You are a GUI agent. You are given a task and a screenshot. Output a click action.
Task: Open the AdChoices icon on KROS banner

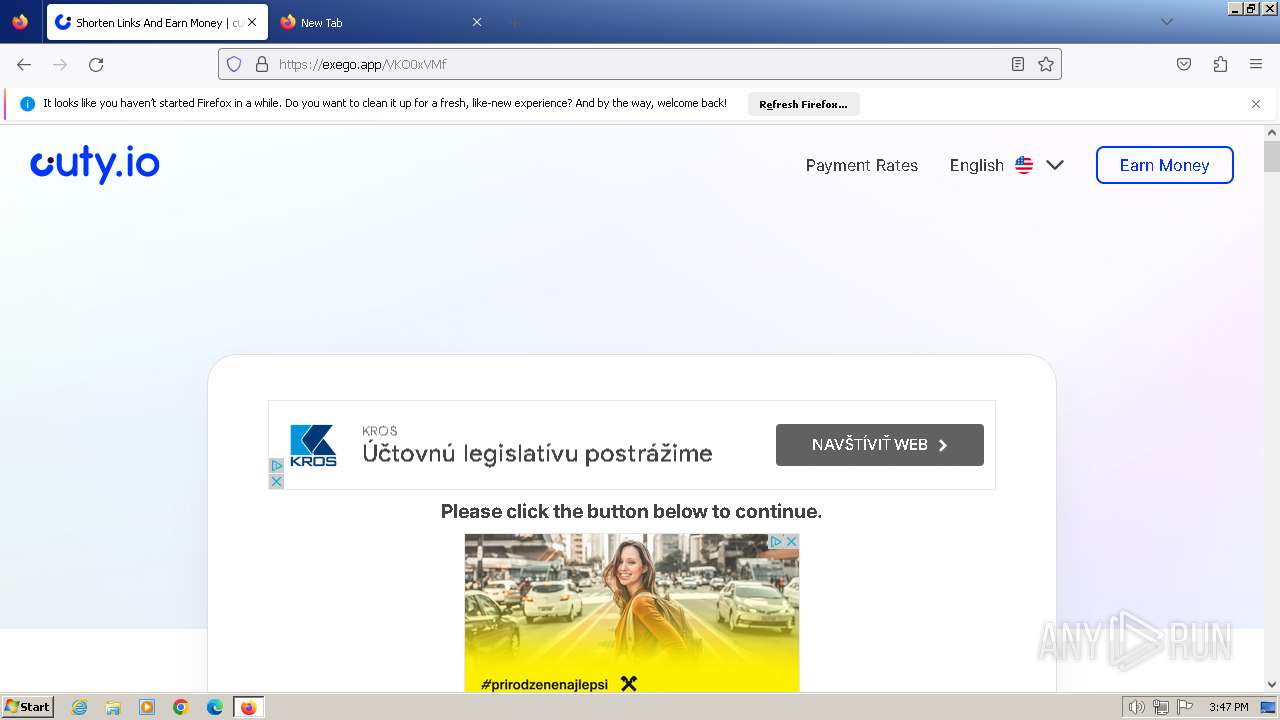[x=277, y=466]
